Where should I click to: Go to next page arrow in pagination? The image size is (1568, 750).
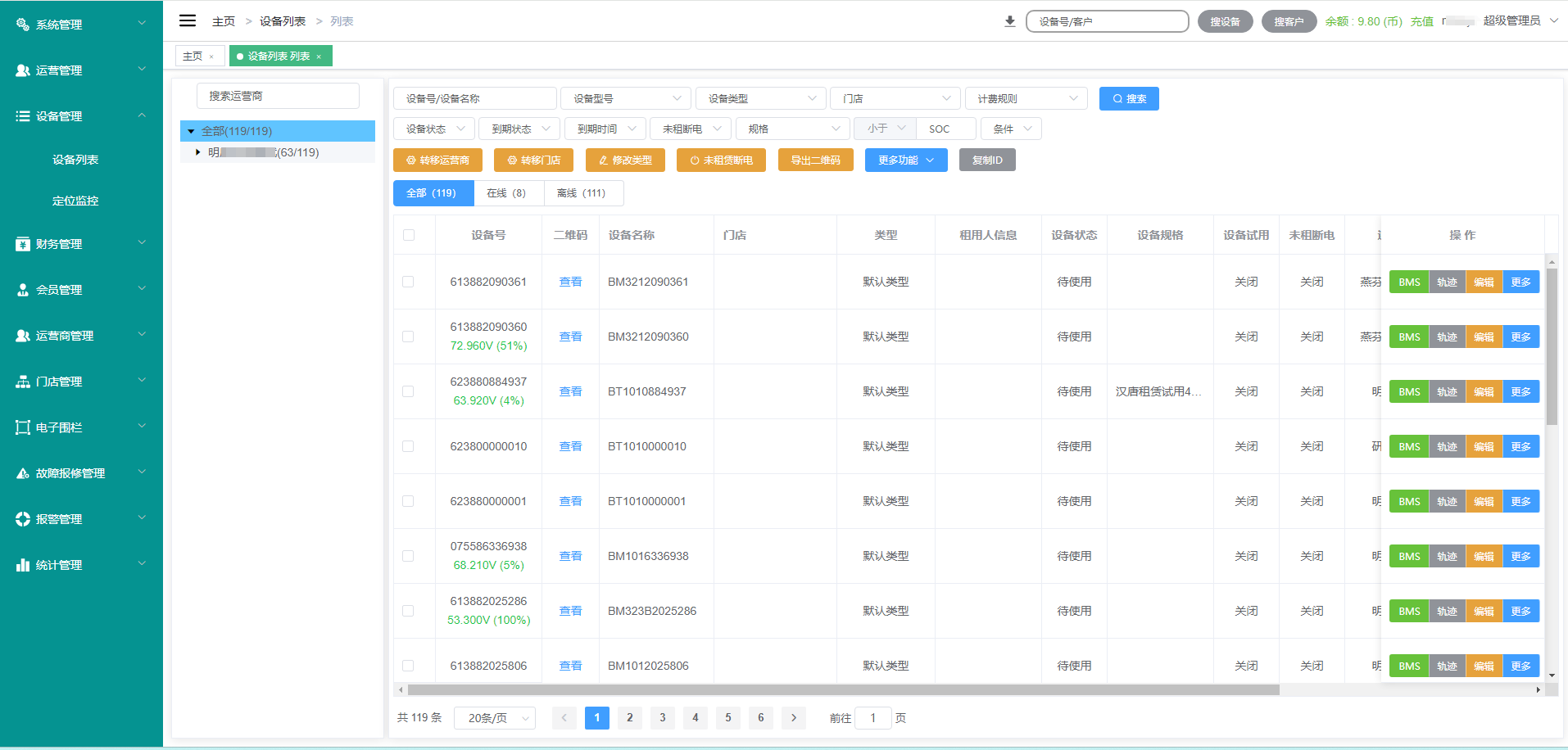pos(794,718)
